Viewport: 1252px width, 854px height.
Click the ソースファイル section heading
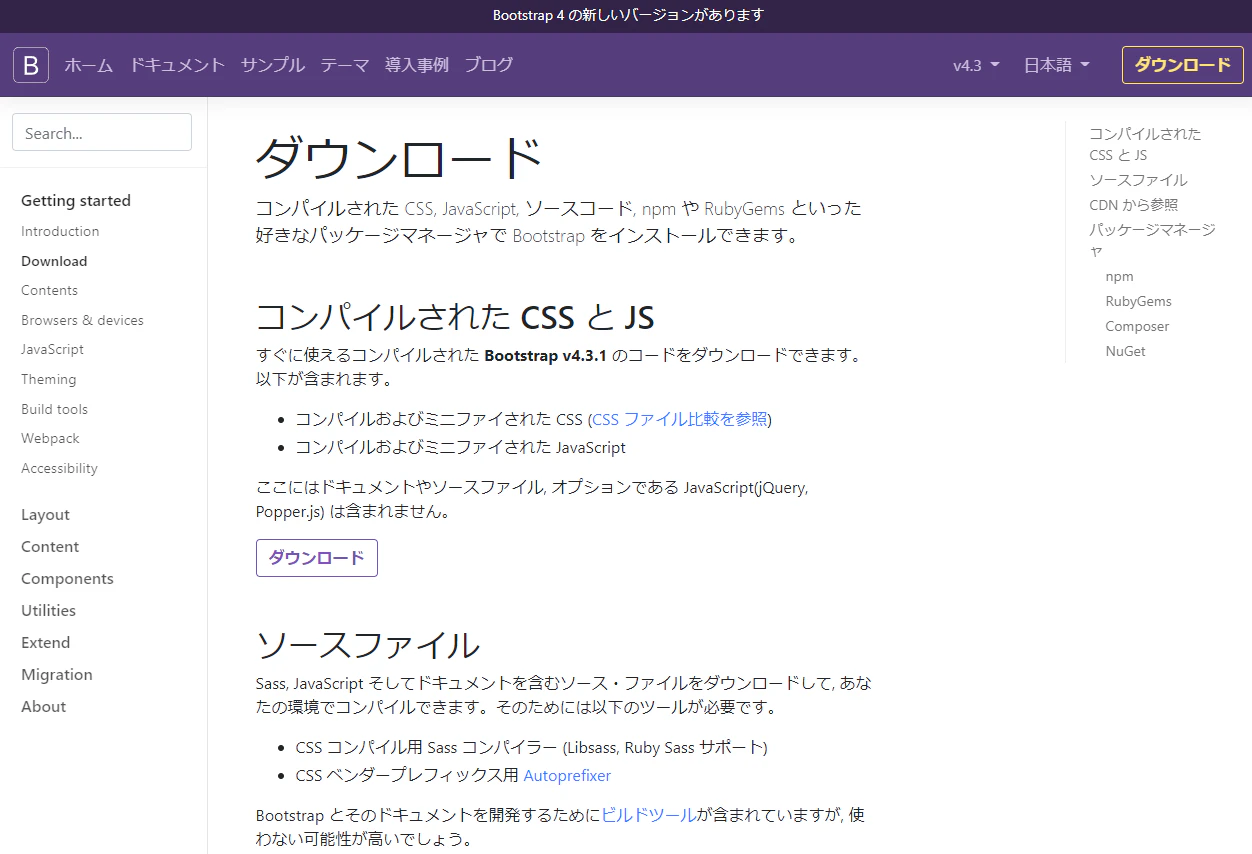[367, 645]
